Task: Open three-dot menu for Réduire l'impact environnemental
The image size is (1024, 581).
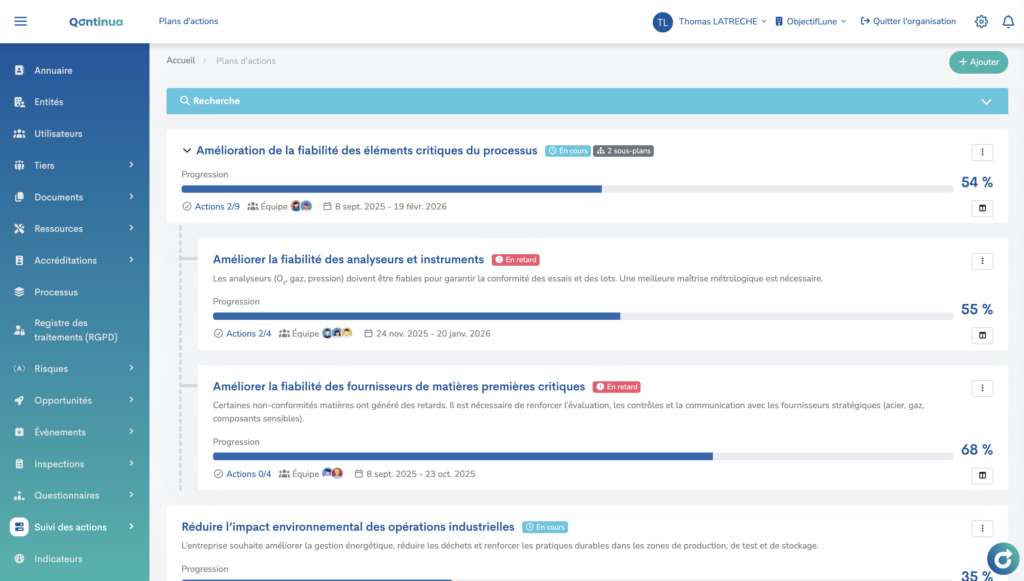Action: [982, 528]
